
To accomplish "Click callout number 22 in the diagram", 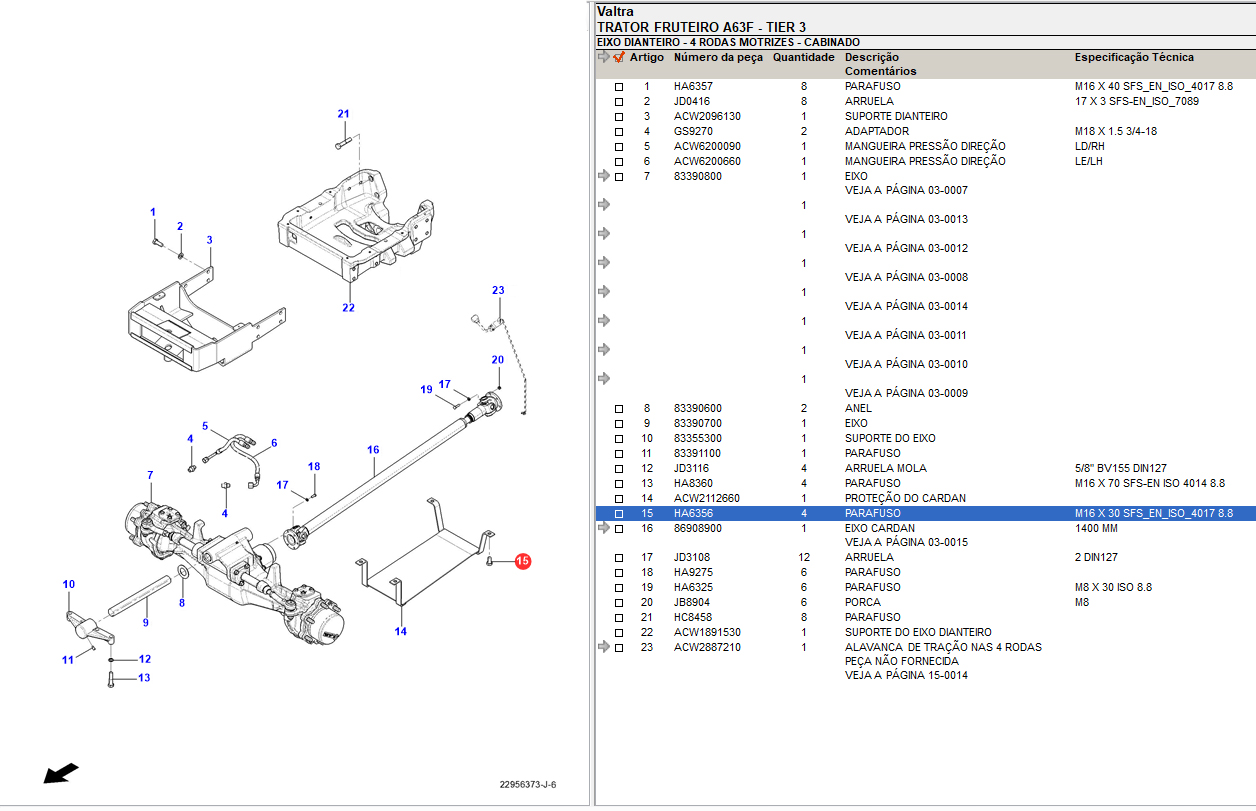I will pos(348,308).
